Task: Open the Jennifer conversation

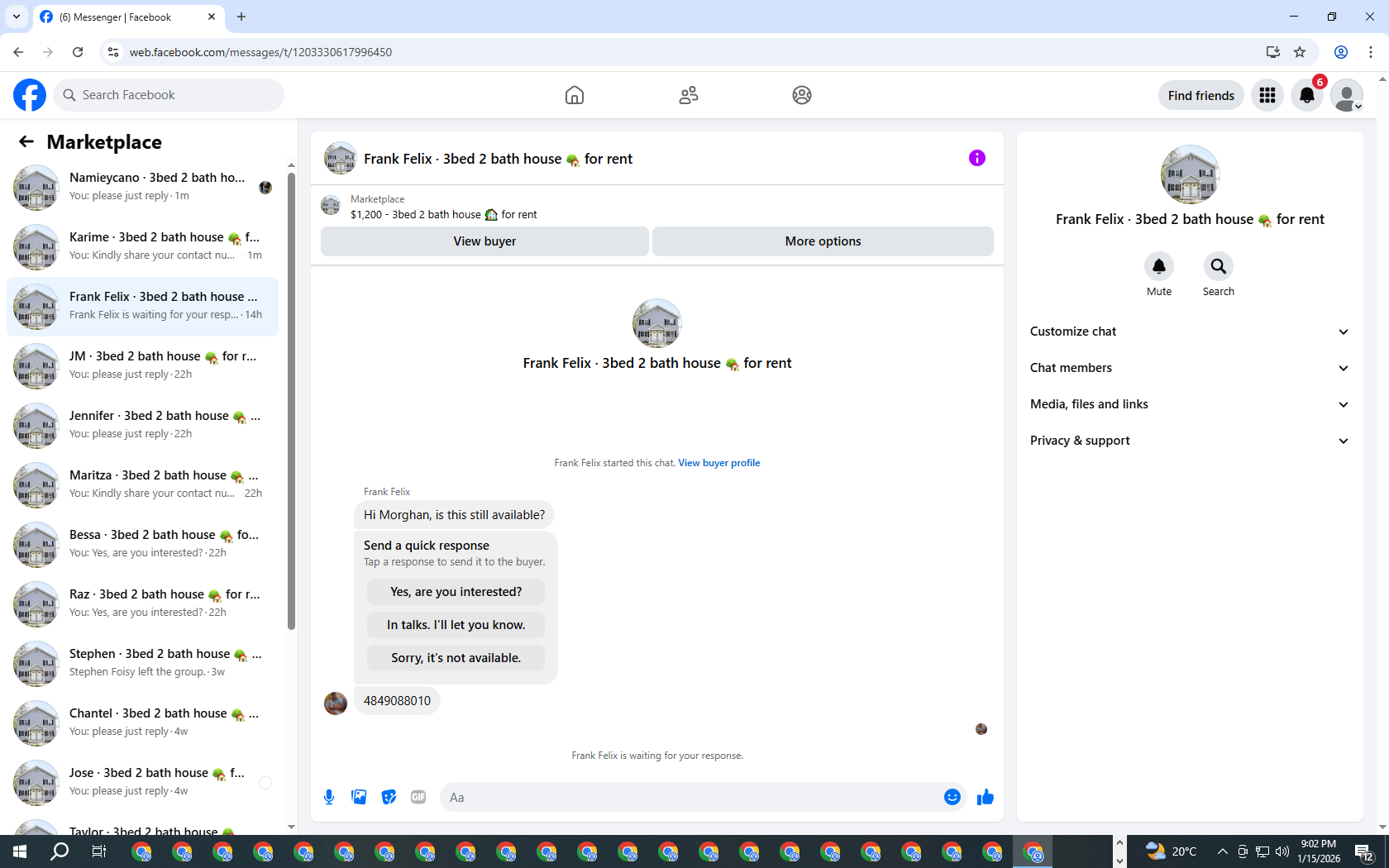Action: (142, 426)
